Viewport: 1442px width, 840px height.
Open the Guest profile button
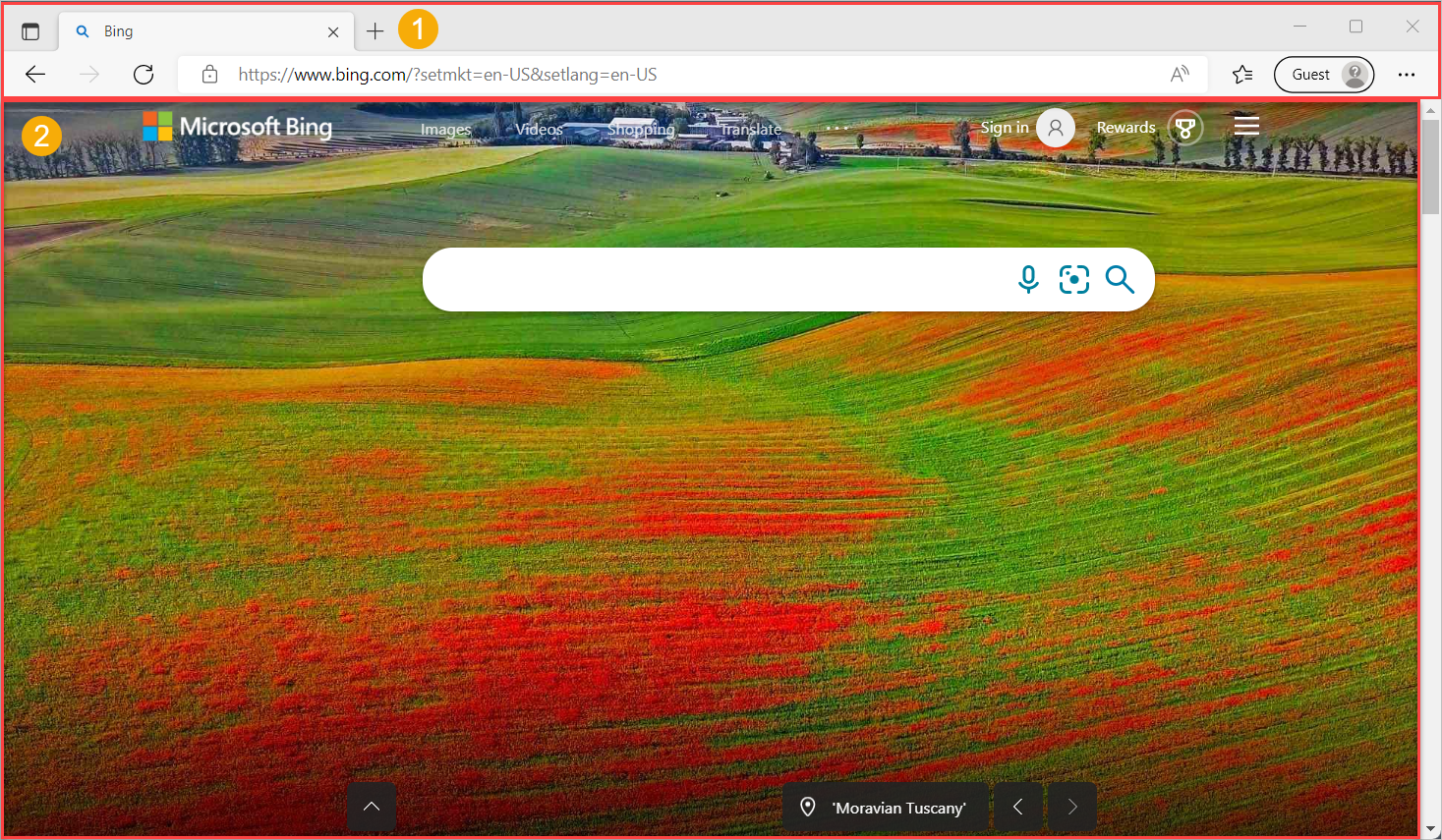point(1323,74)
